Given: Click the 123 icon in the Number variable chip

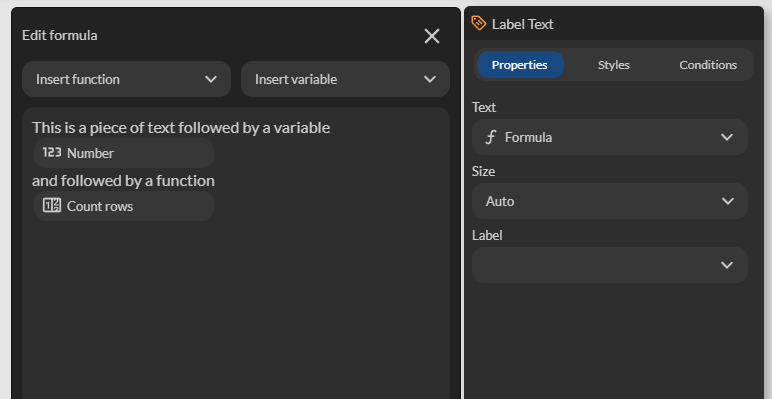Looking at the screenshot, I should pyautogui.click(x=52, y=153).
